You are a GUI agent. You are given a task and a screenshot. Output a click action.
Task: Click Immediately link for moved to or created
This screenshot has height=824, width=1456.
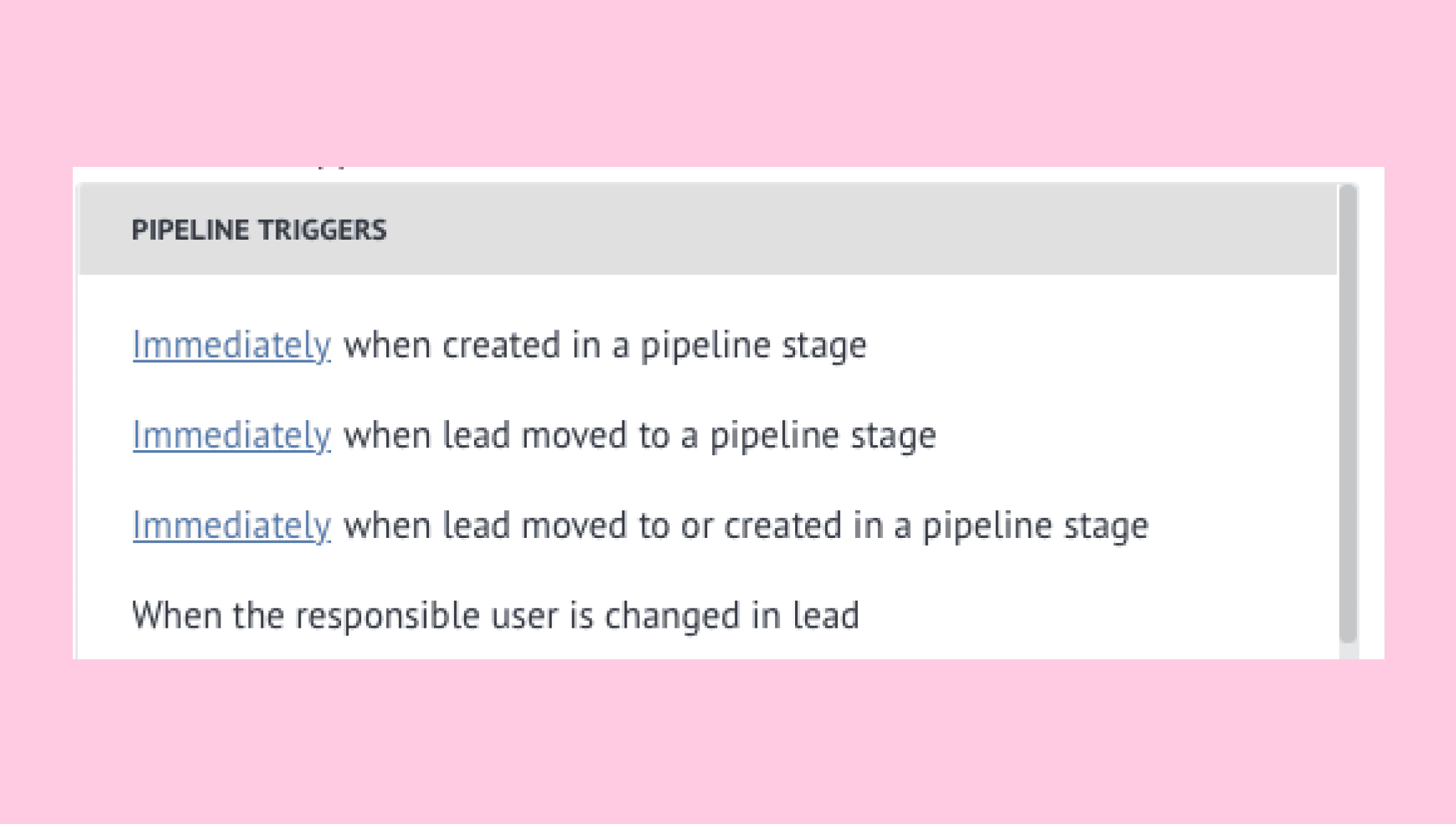click(x=231, y=527)
